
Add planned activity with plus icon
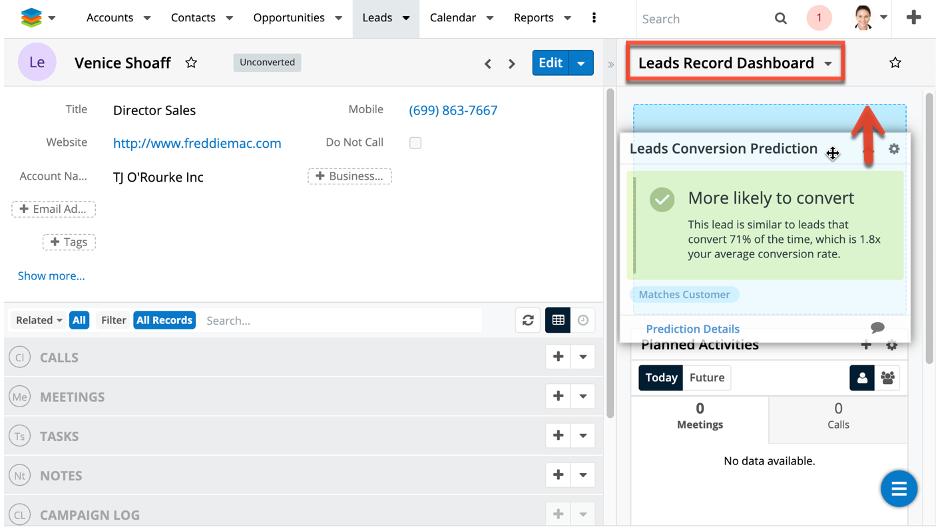[866, 345]
